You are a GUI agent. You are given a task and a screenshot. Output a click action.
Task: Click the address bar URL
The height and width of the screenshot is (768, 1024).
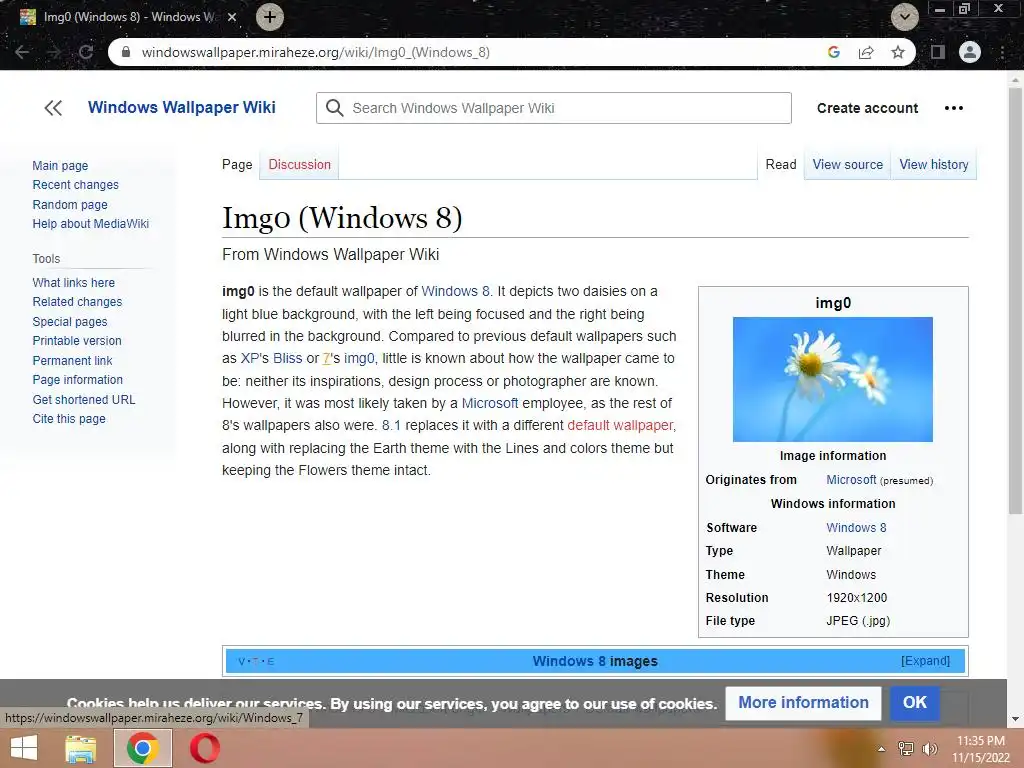tap(315, 52)
